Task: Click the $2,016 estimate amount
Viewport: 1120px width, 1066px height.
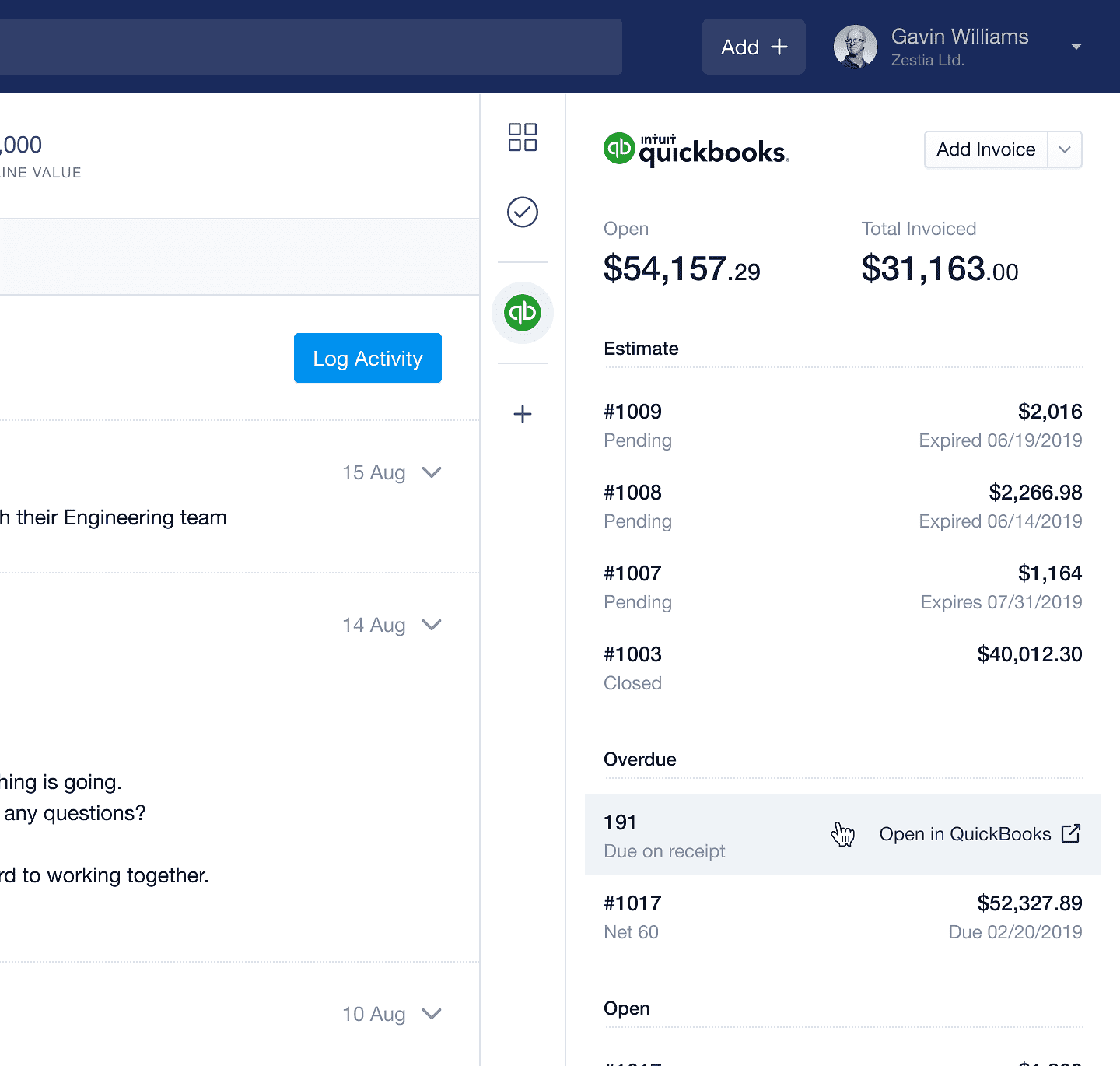Action: [1050, 412]
